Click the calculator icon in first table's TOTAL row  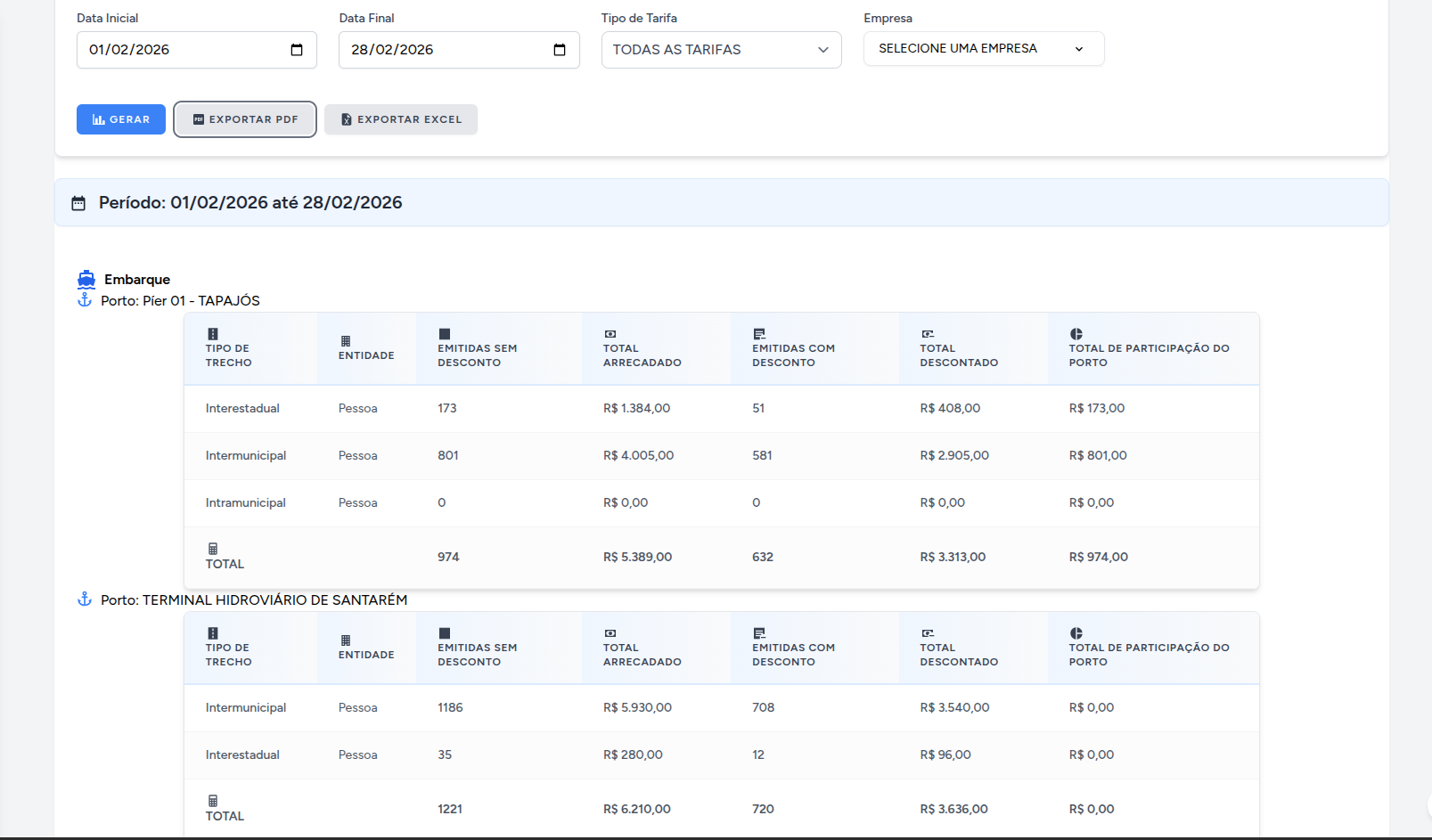coord(213,549)
